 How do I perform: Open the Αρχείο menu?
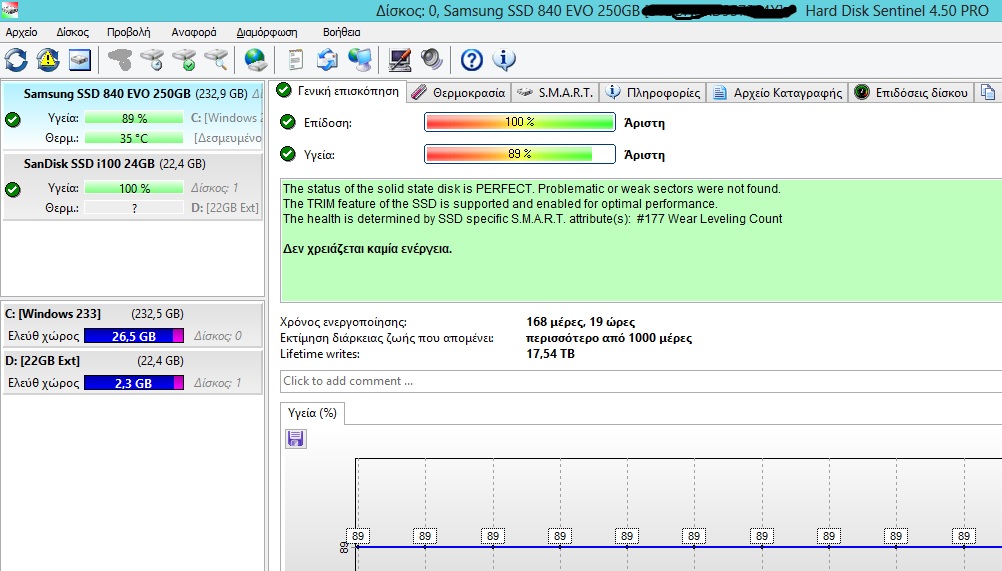21,32
